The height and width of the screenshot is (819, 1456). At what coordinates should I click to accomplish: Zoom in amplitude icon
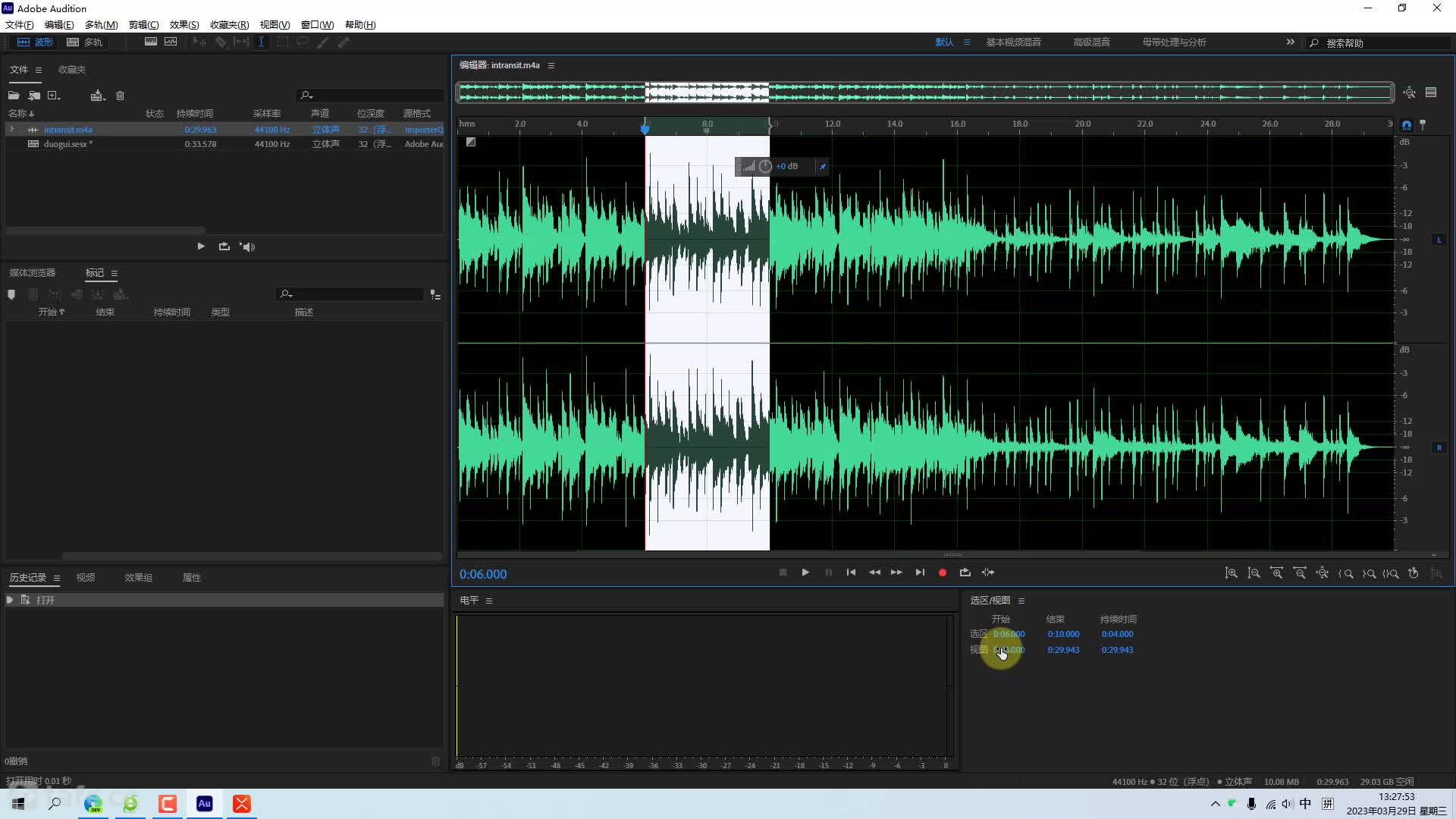[x=1232, y=573]
